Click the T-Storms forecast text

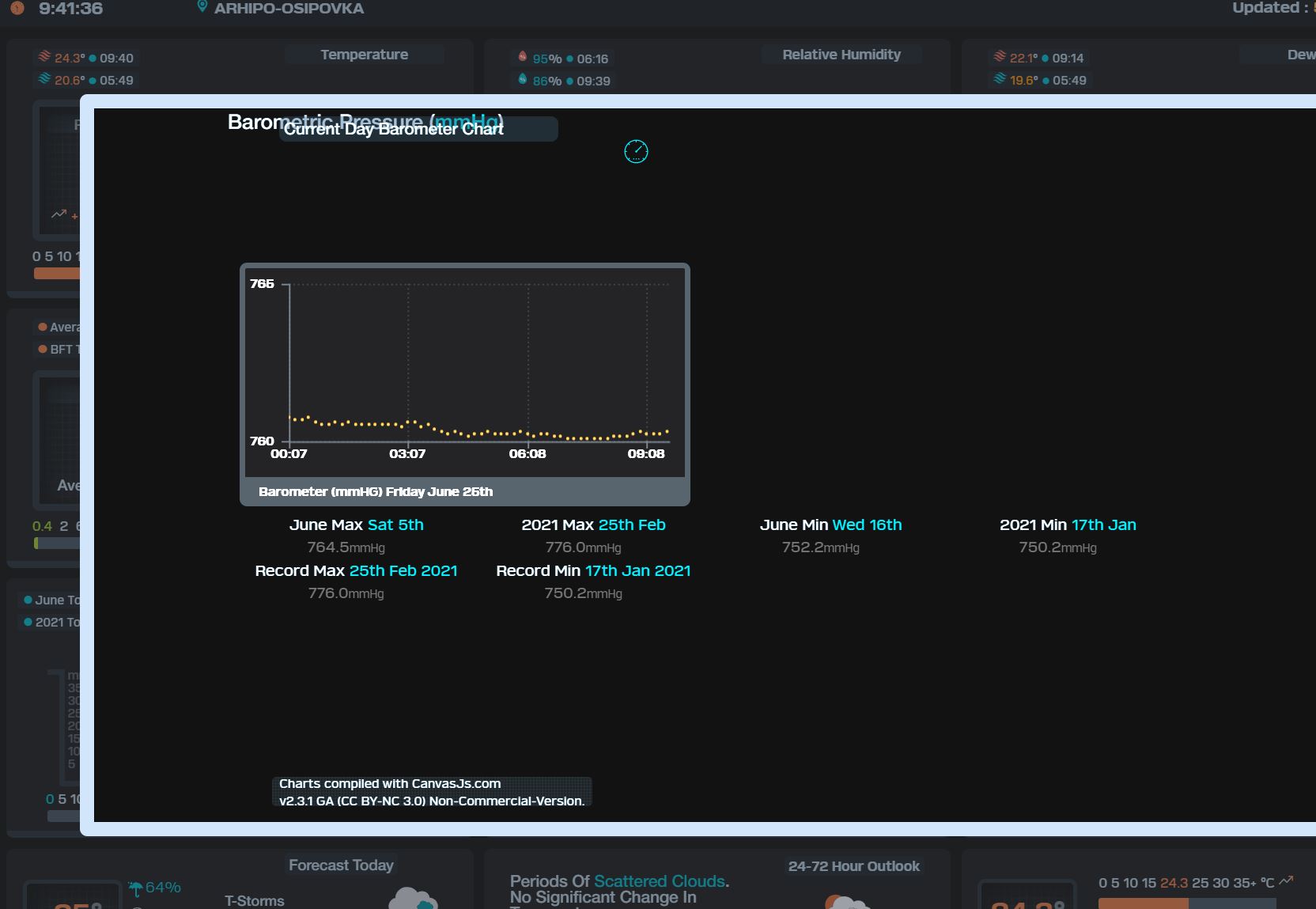coord(254,900)
